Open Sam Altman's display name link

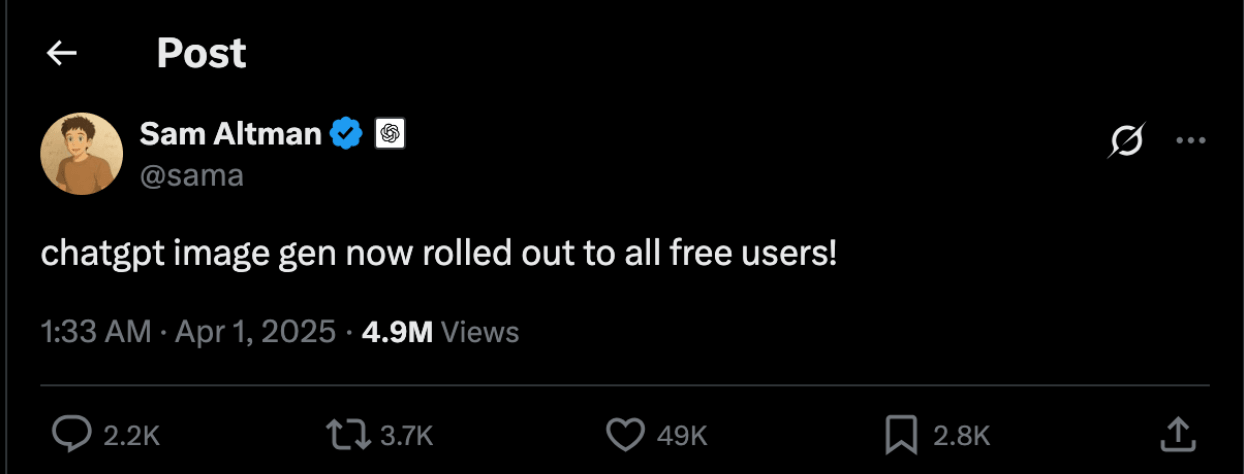(230, 133)
